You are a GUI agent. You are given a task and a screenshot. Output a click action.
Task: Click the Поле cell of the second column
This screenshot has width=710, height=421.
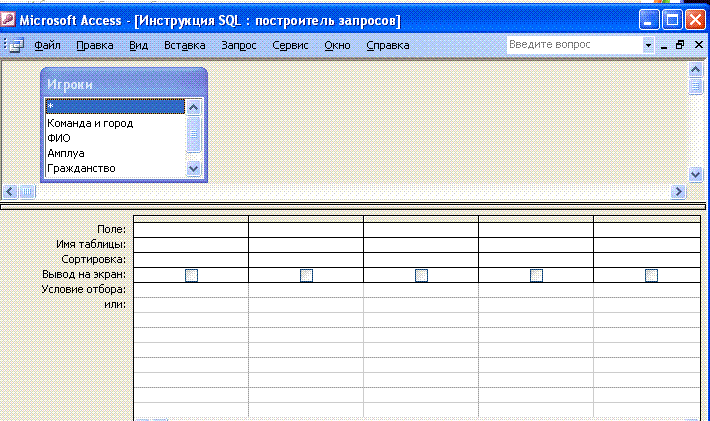306,230
